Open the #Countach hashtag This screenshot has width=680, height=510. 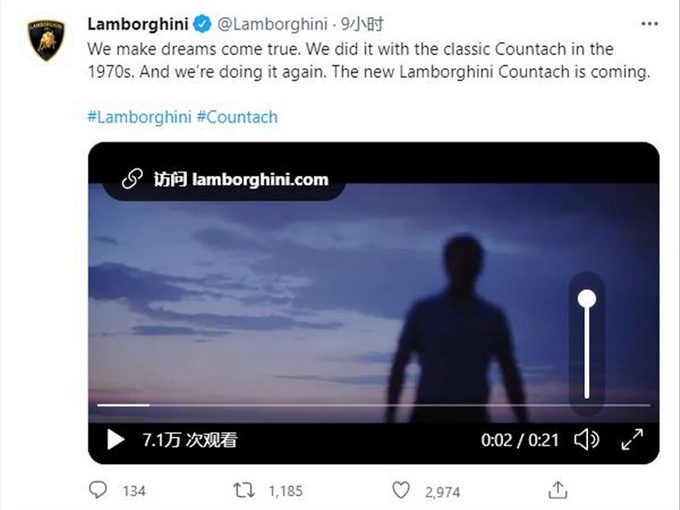237,116
